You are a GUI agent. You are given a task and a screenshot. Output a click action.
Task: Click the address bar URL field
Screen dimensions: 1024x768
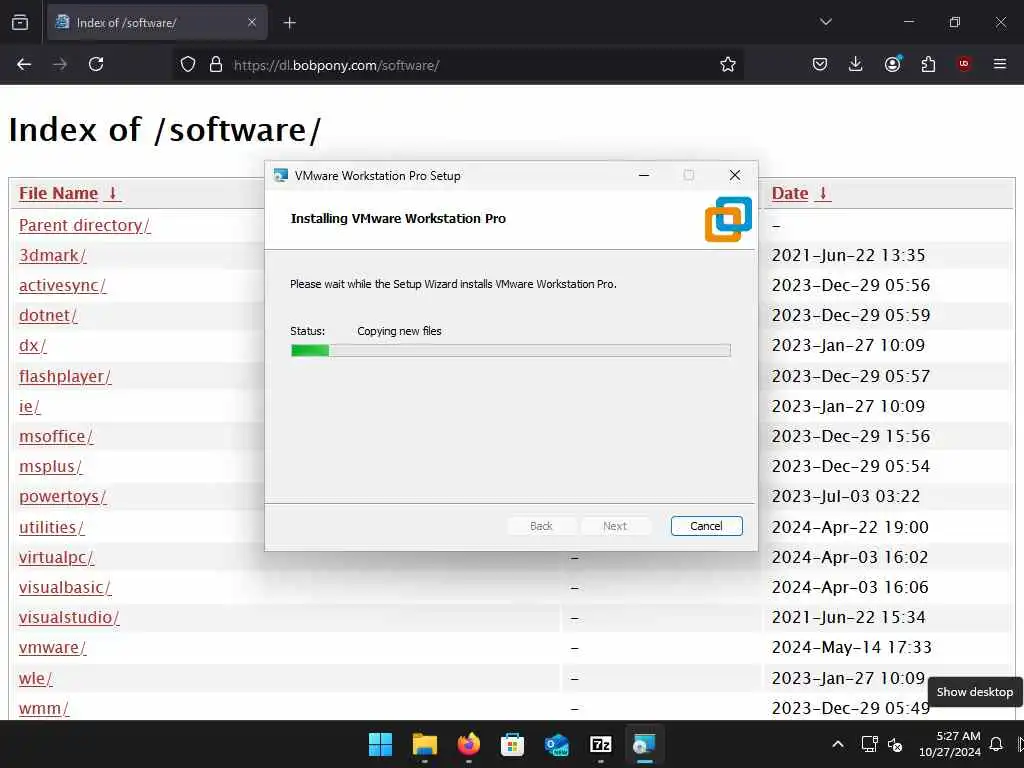[x=457, y=65]
